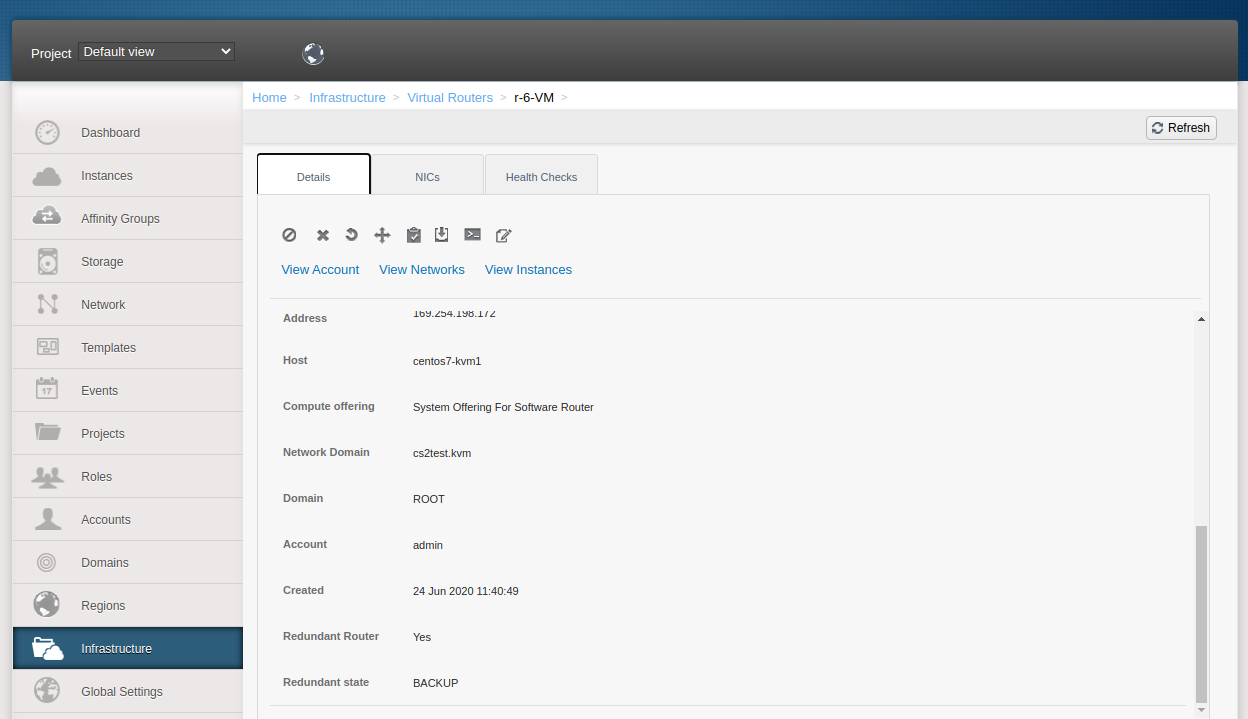Click the Roles people icon
Image resolution: width=1248 pixels, height=719 pixels.
tap(47, 476)
